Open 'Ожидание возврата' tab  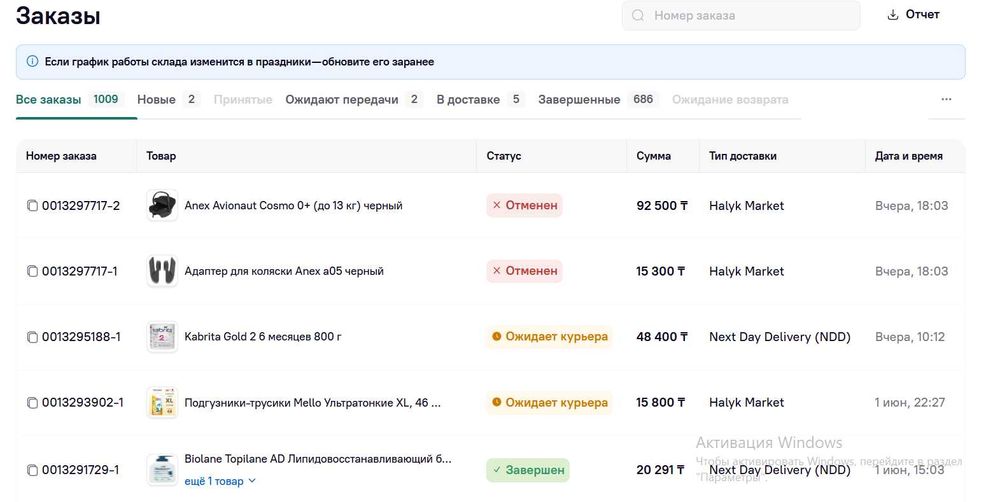pyautogui.click(x=730, y=100)
